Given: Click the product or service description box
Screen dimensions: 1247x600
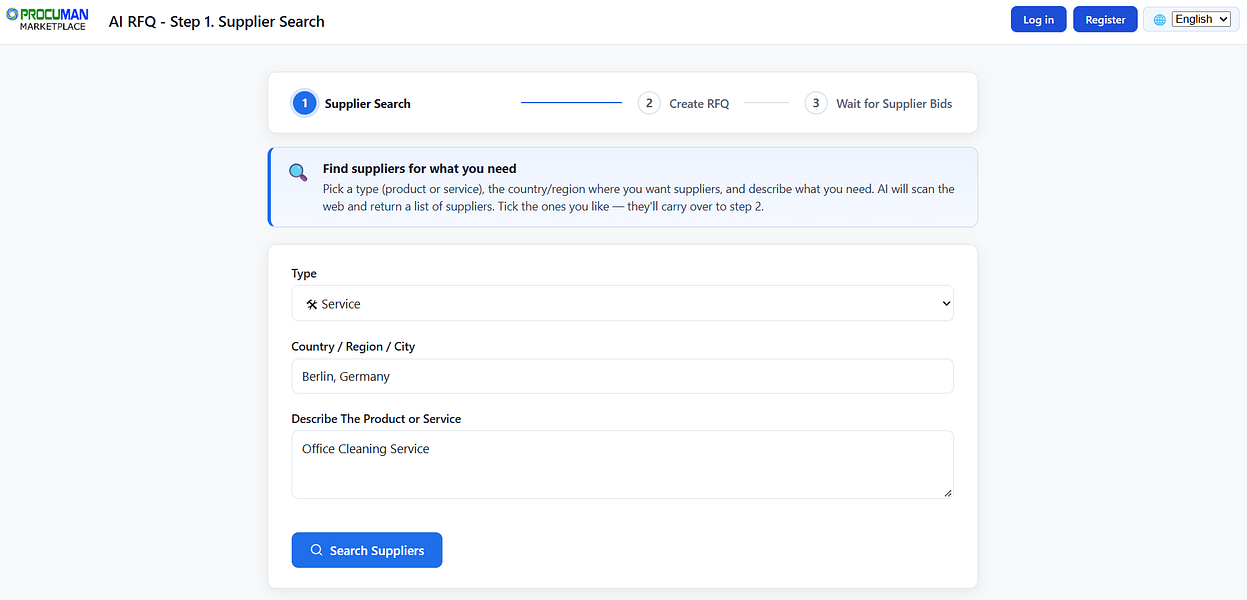Looking at the screenshot, I should coord(622,464).
